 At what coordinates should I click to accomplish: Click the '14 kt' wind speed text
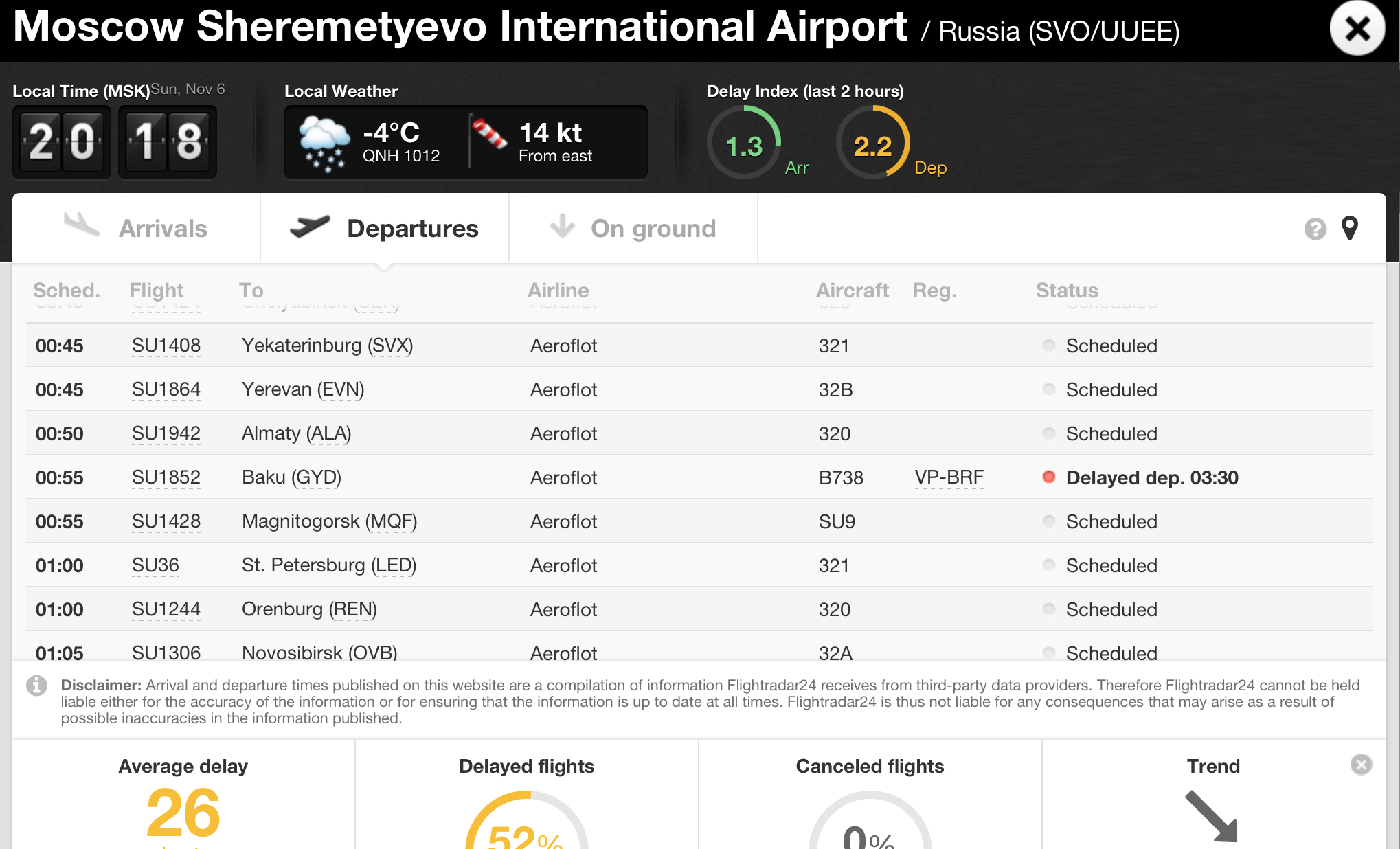tap(551, 133)
